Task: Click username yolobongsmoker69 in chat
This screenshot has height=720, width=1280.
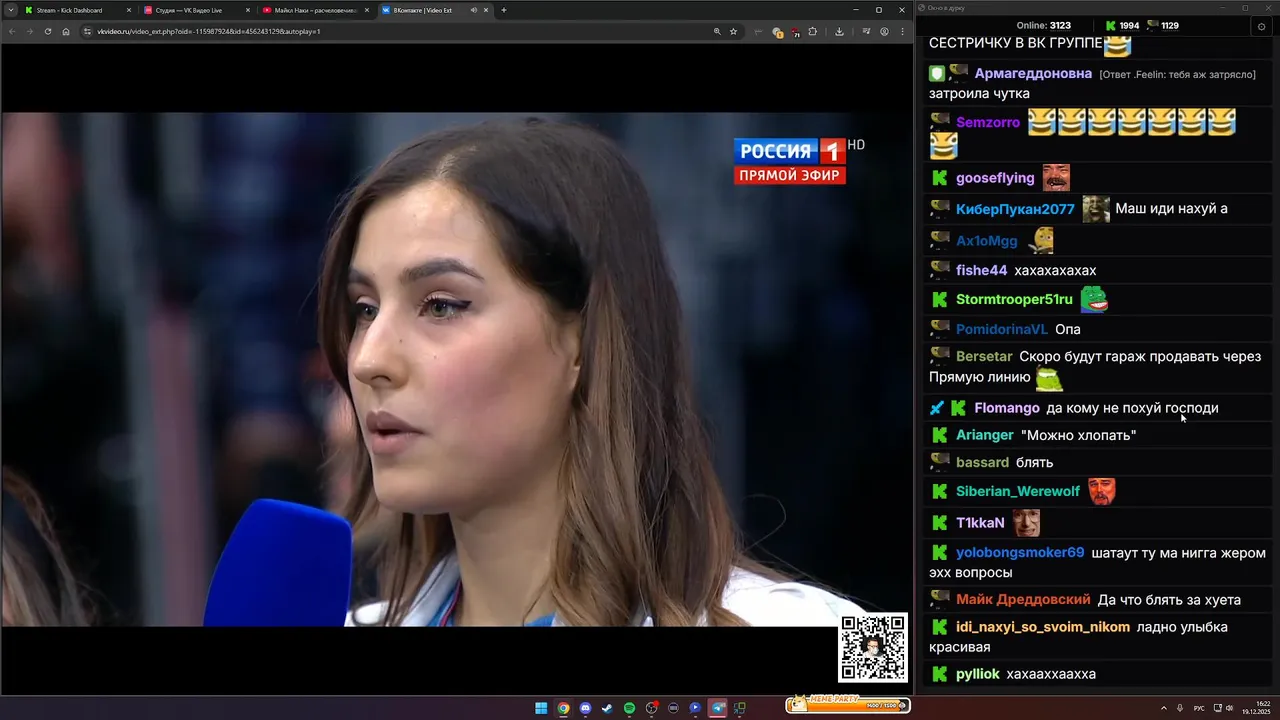Action: 1020,553
